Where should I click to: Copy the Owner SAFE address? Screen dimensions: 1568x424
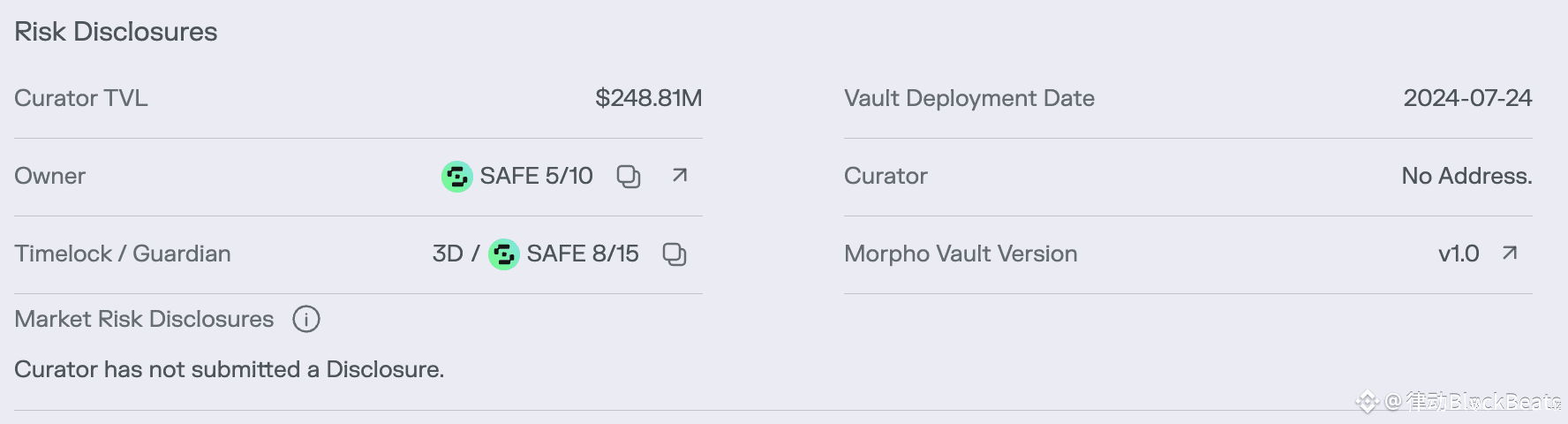(x=629, y=177)
